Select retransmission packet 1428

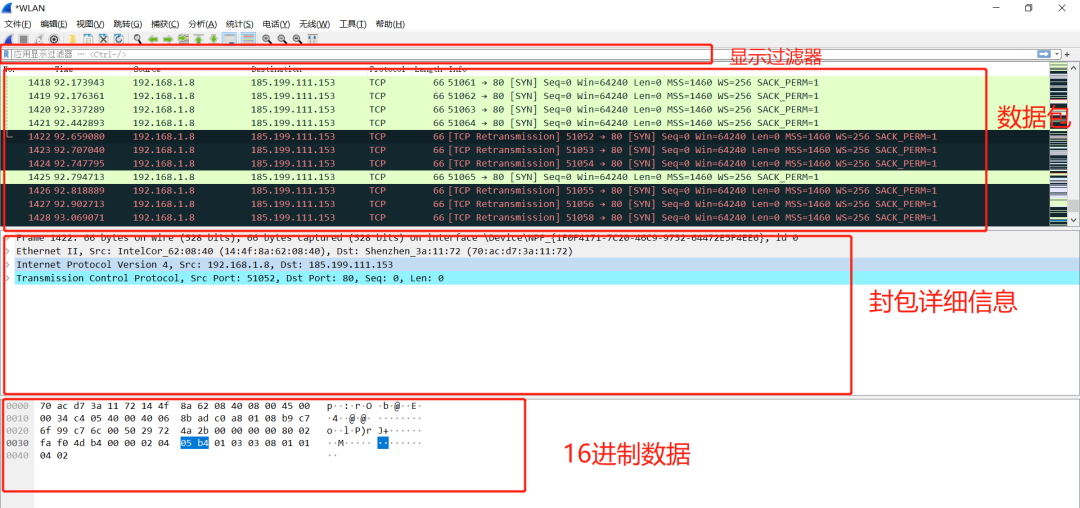click(x=523, y=218)
